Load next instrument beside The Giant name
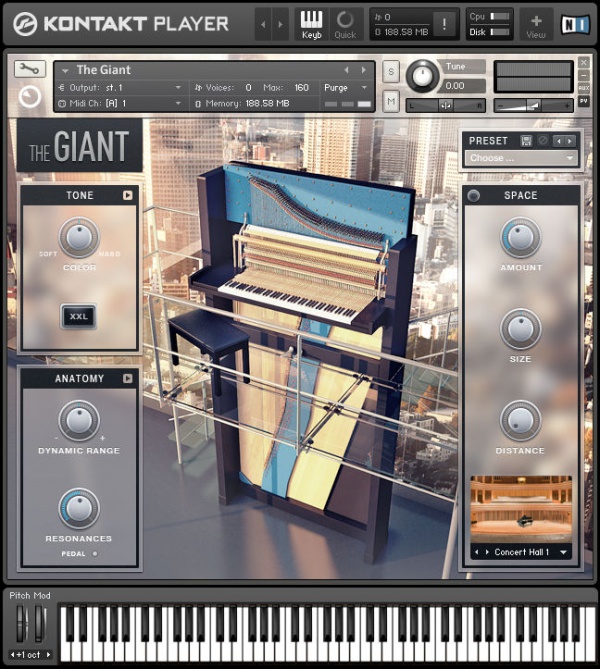Screen dimensions: 600x669 click(x=364, y=70)
